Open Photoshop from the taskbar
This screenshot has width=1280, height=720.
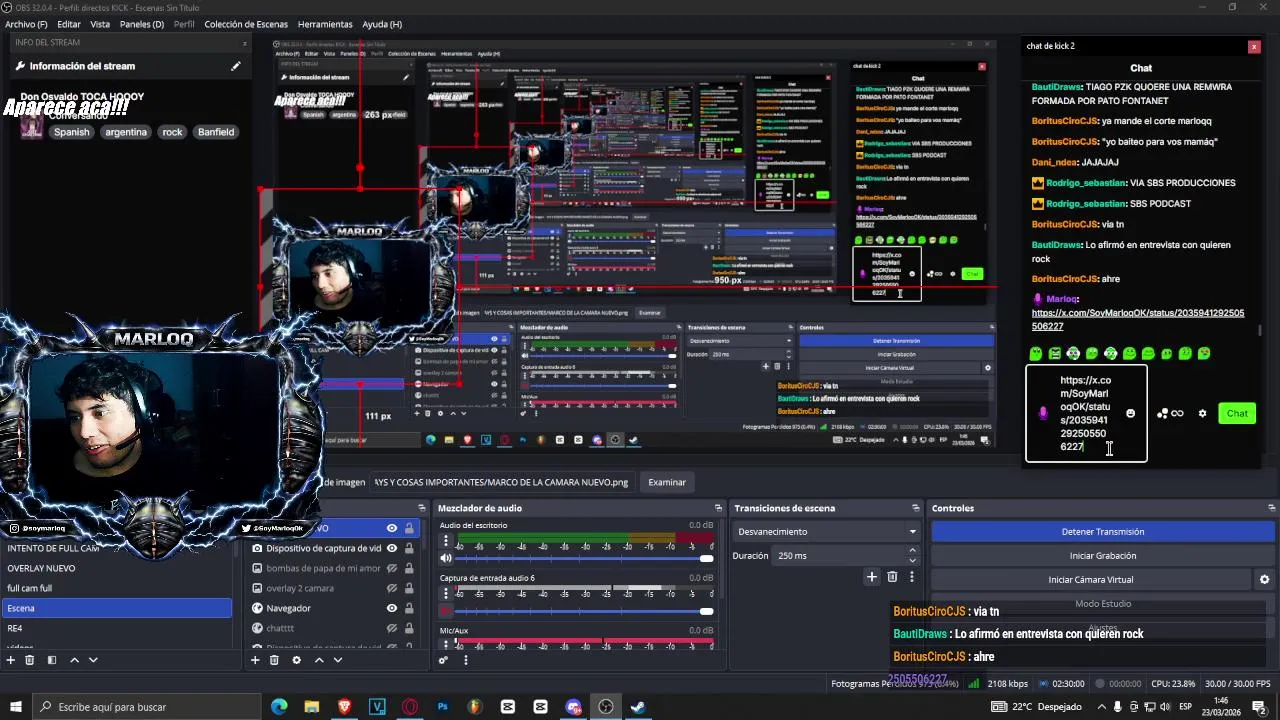coord(442,707)
